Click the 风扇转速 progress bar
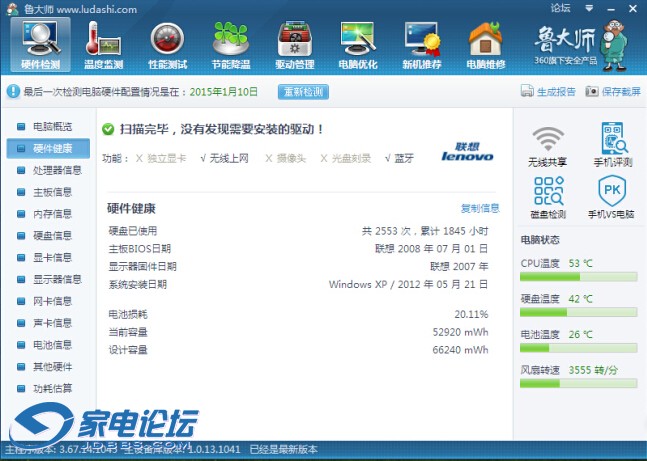The image size is (647, 461). pyautogui.click(x=579, y=383)
